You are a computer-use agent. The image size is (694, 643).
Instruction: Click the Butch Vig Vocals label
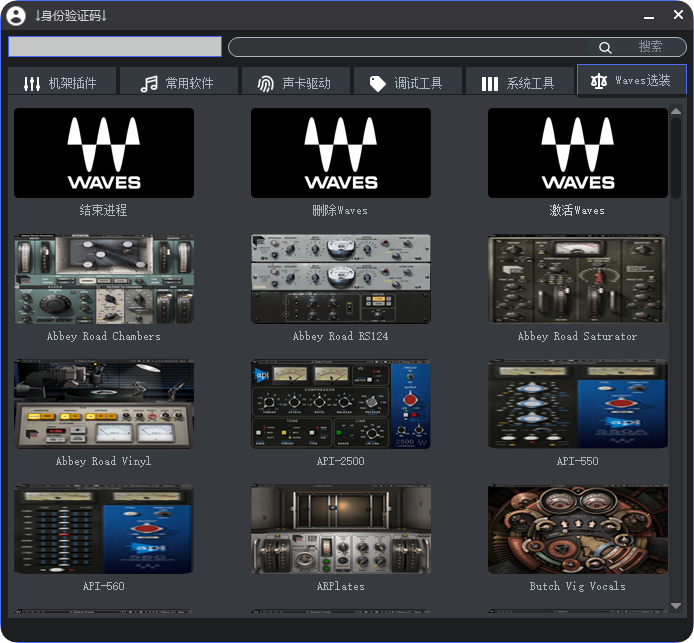pyautogui.click(x=577, y=586)
